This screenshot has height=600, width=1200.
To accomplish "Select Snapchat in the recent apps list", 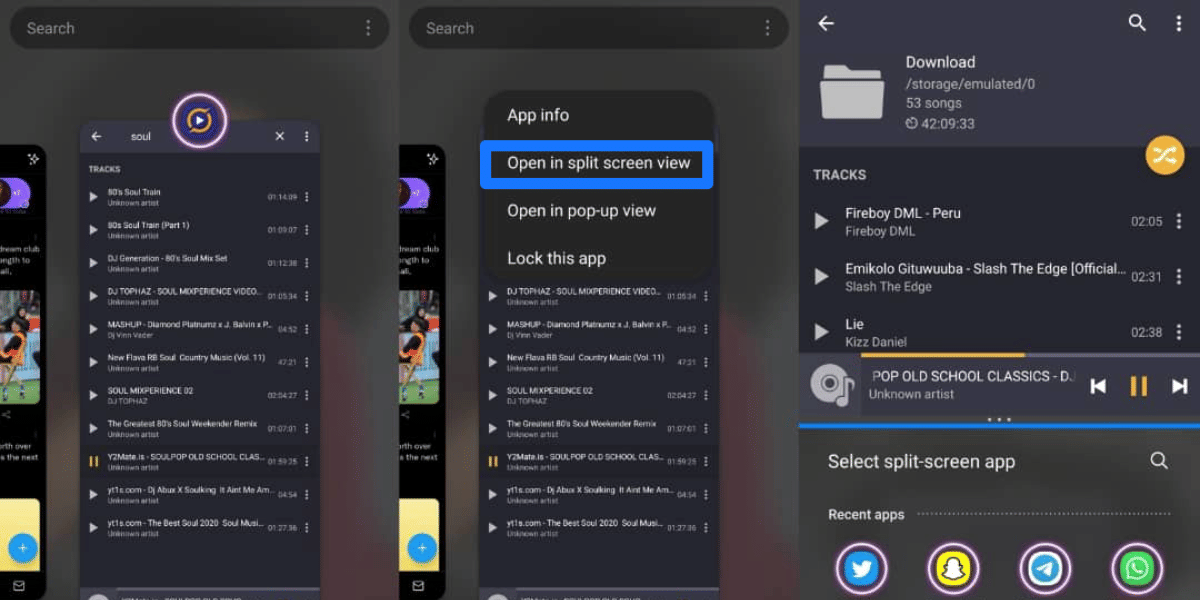I will tap(953, 567).
